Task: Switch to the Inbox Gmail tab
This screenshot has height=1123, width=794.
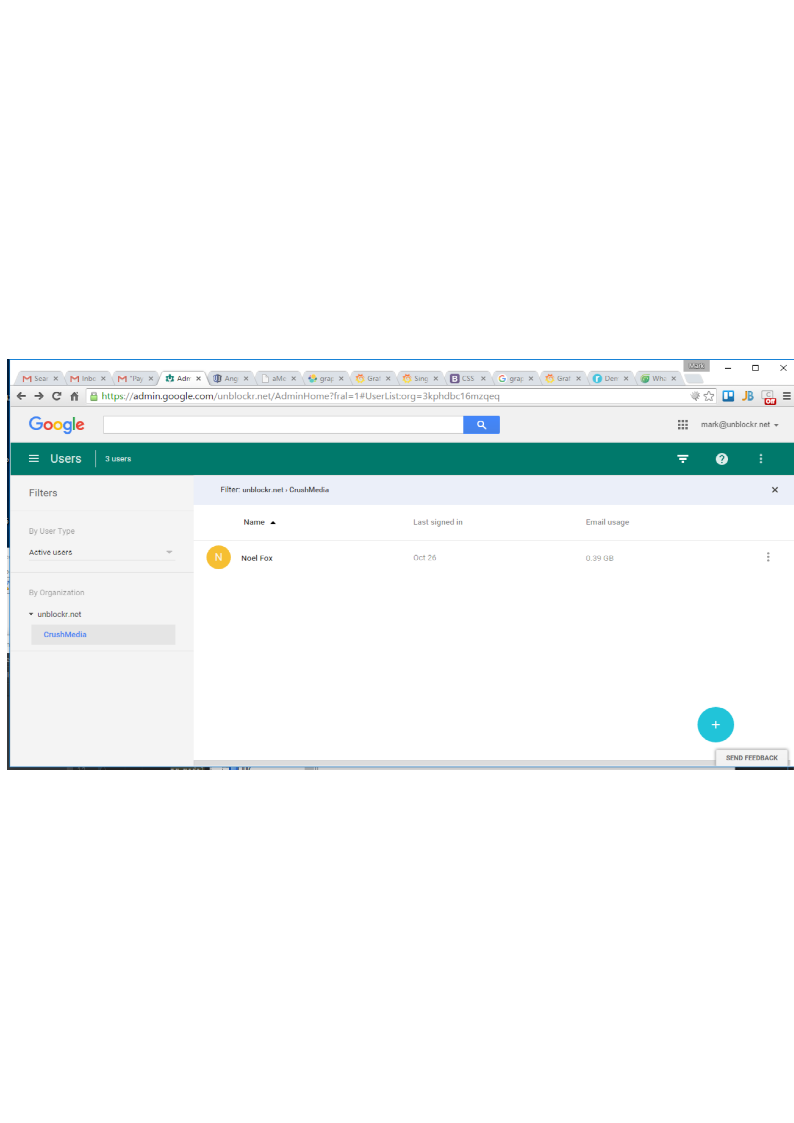Action: [x=87, y=378]
